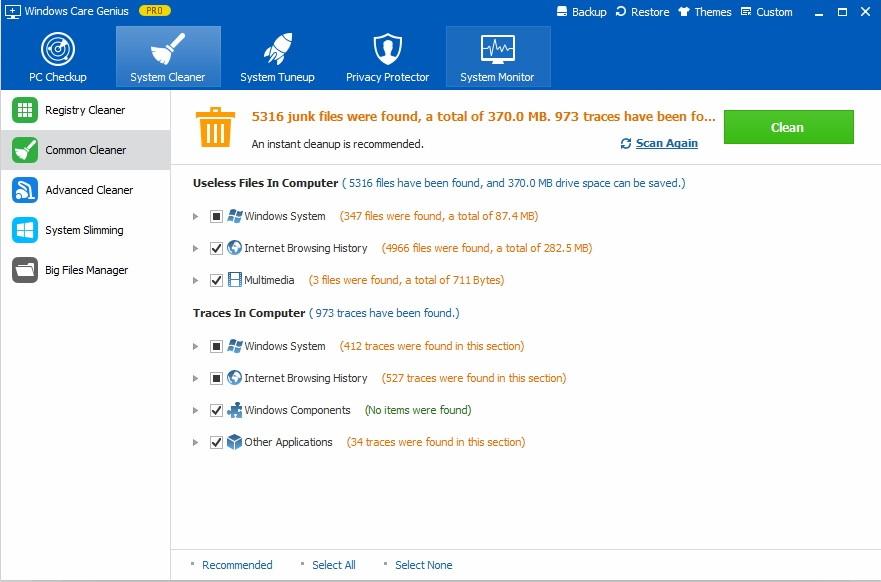
Task: Click the System Slimming Windows logo icon
Action: click(25, 230)
